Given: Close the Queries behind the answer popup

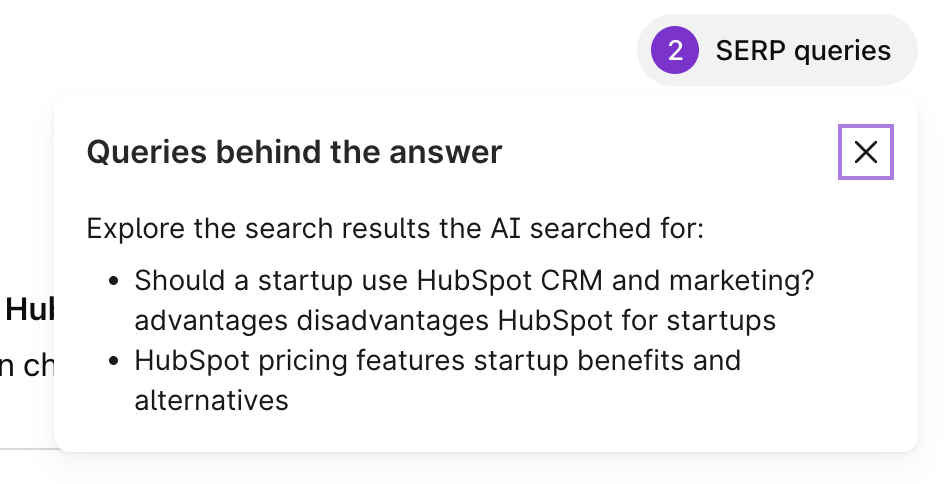Looking at the screenshot, I should (x=865, y=152).
